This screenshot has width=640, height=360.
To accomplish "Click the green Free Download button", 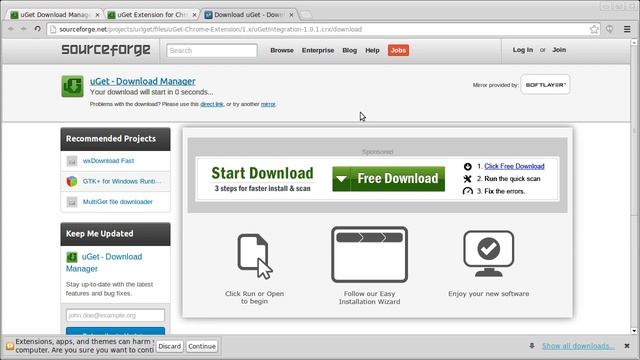I will click(x=389, y=179).
